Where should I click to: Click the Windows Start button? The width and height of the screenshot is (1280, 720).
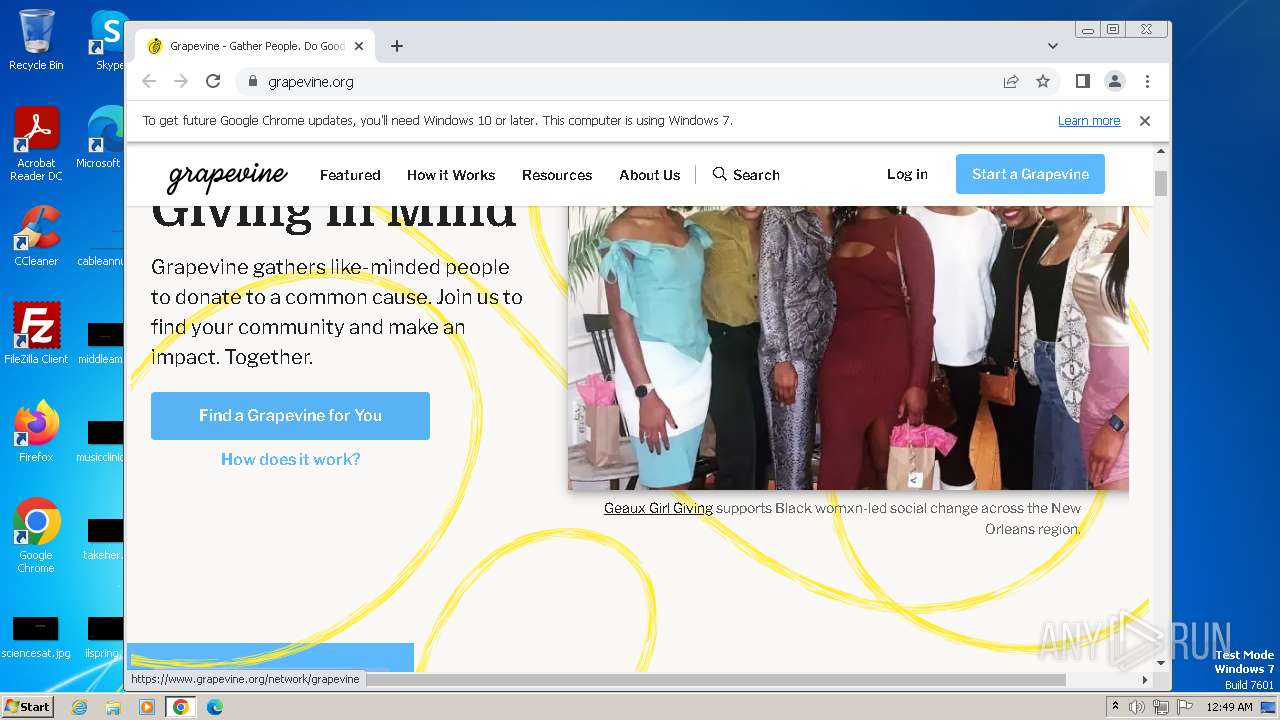click(27, 706)
